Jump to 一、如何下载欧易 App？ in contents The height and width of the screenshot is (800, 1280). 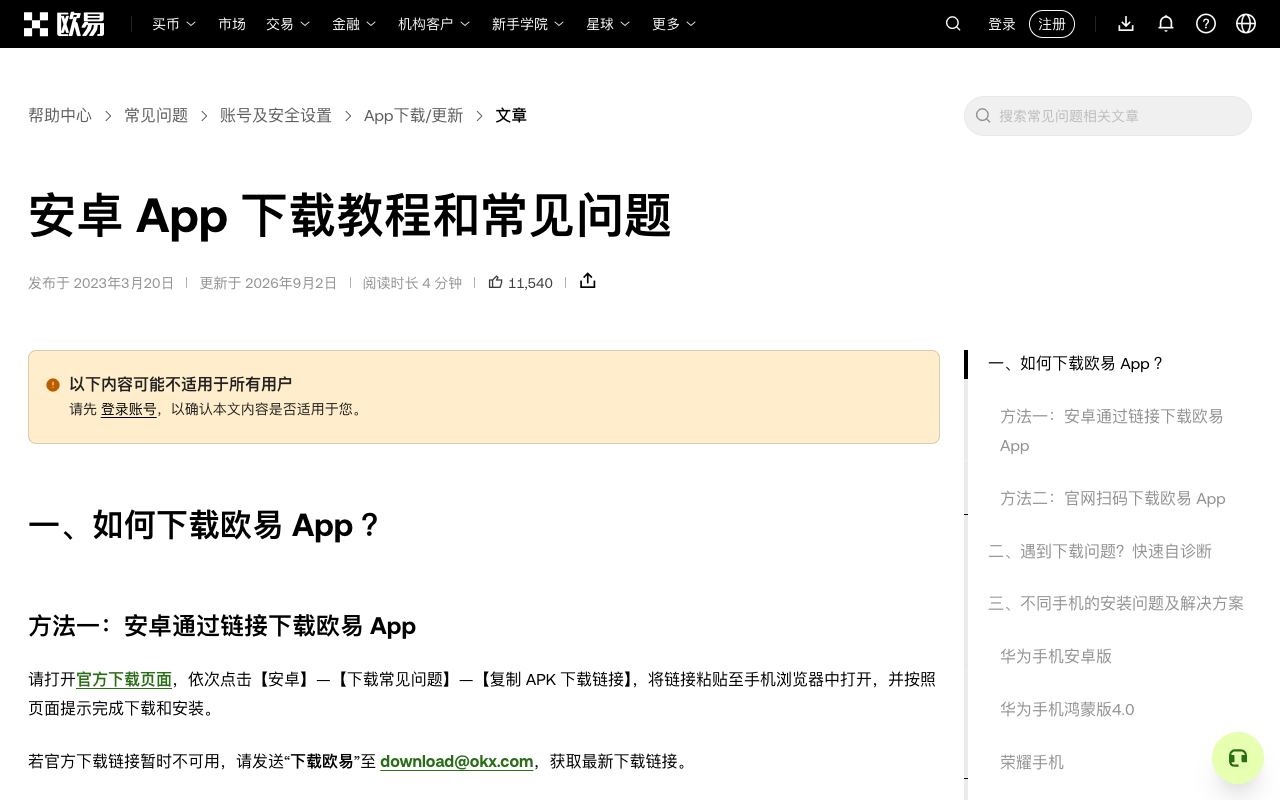coord(1076,364)
